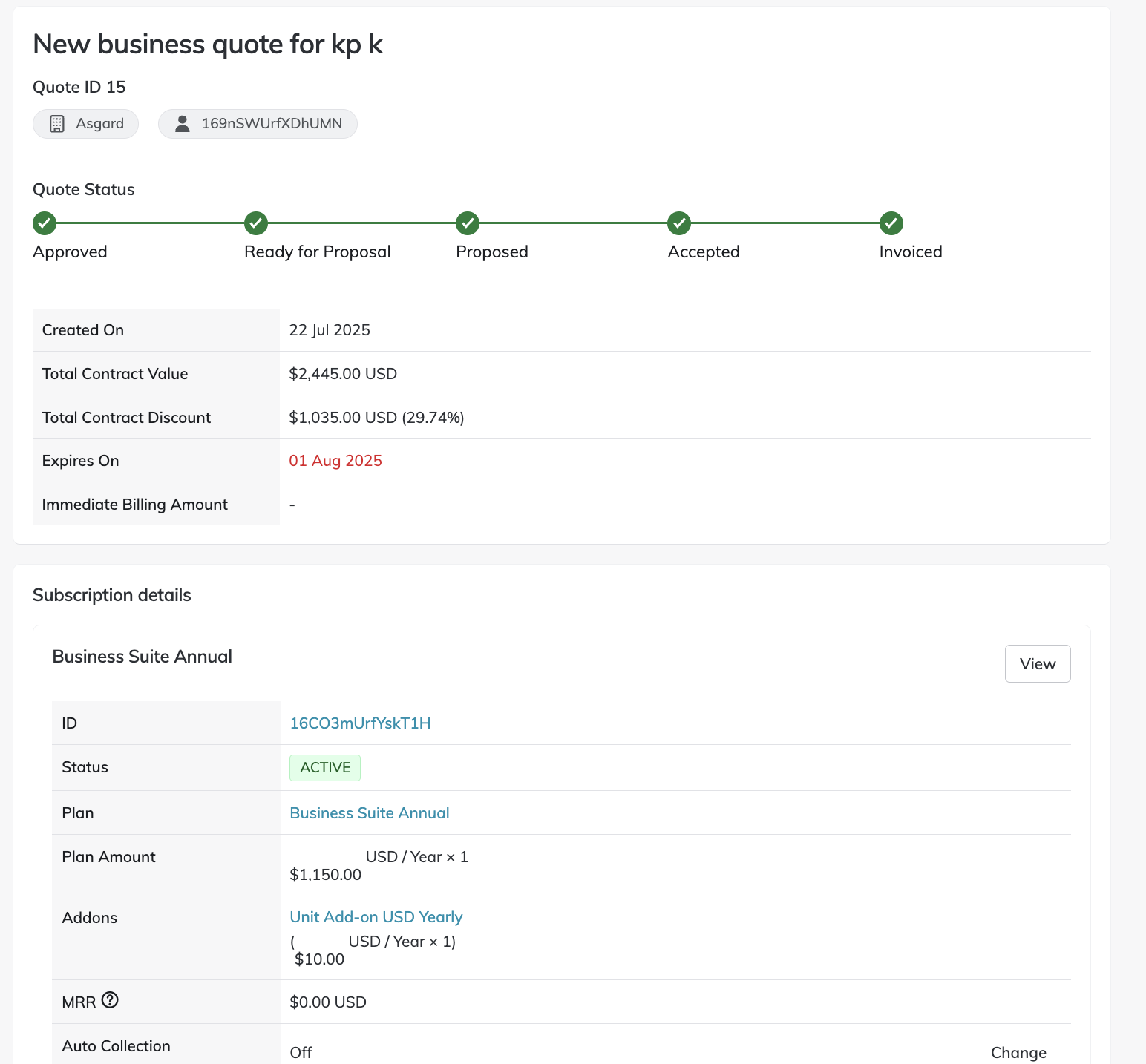Click the 22 Jul 2025 created date
The image size is (1146, 1064).
coord(330,330)
